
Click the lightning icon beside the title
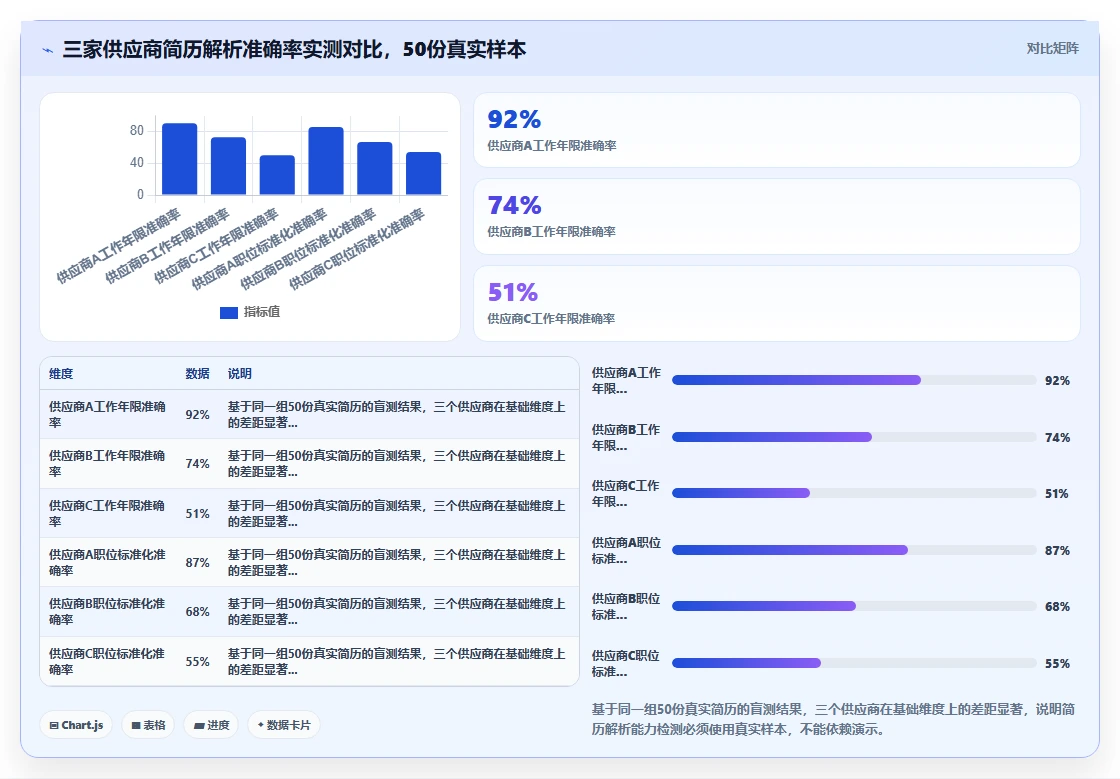click(x=48, y=50)
